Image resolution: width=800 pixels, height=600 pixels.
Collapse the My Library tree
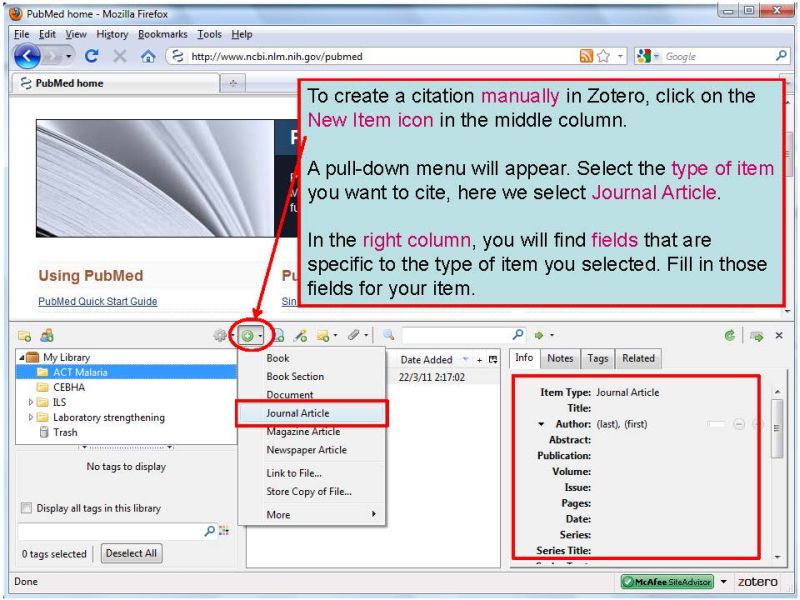point(22,358)
